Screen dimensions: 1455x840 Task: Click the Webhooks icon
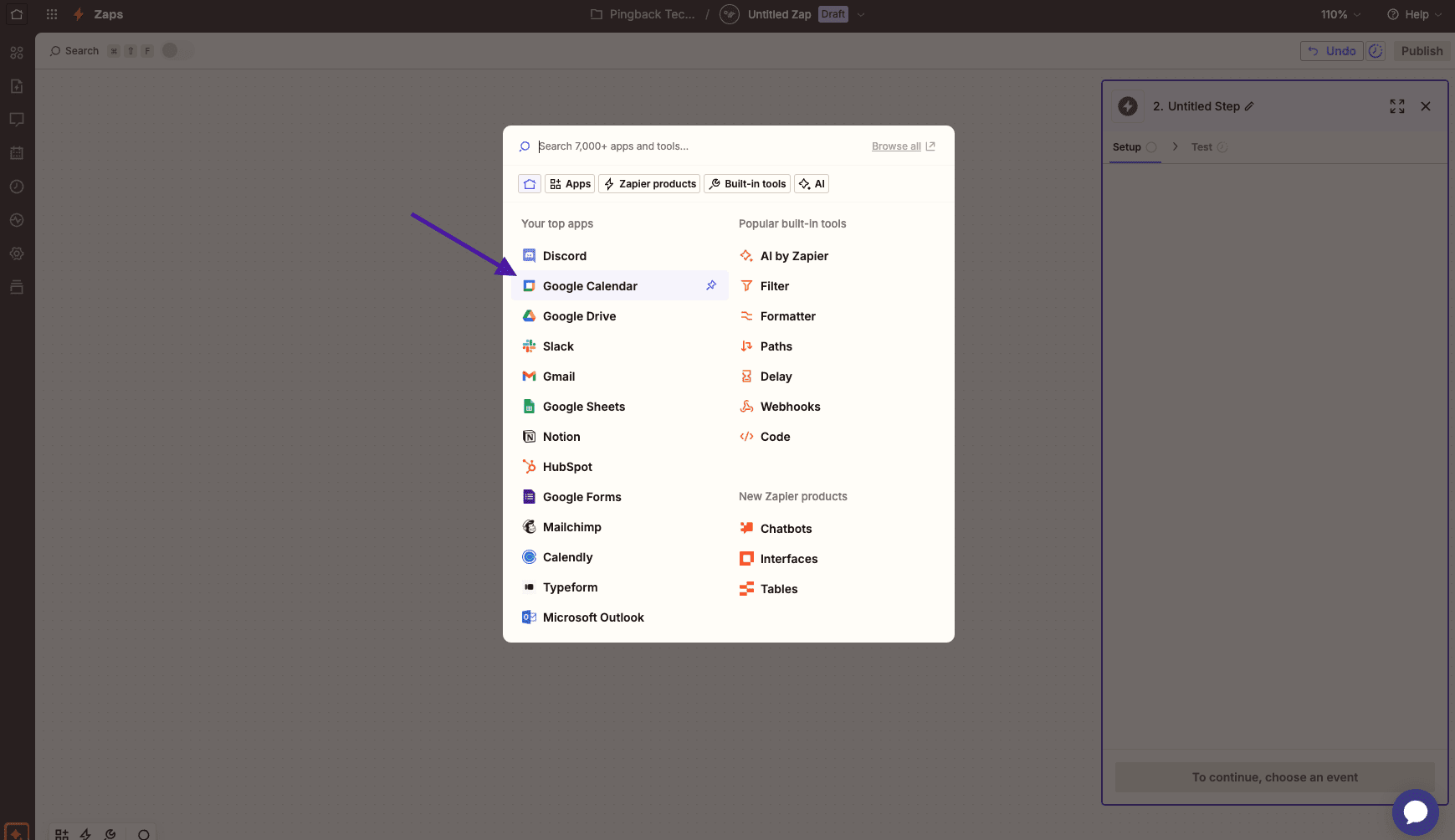pos(746,406)
